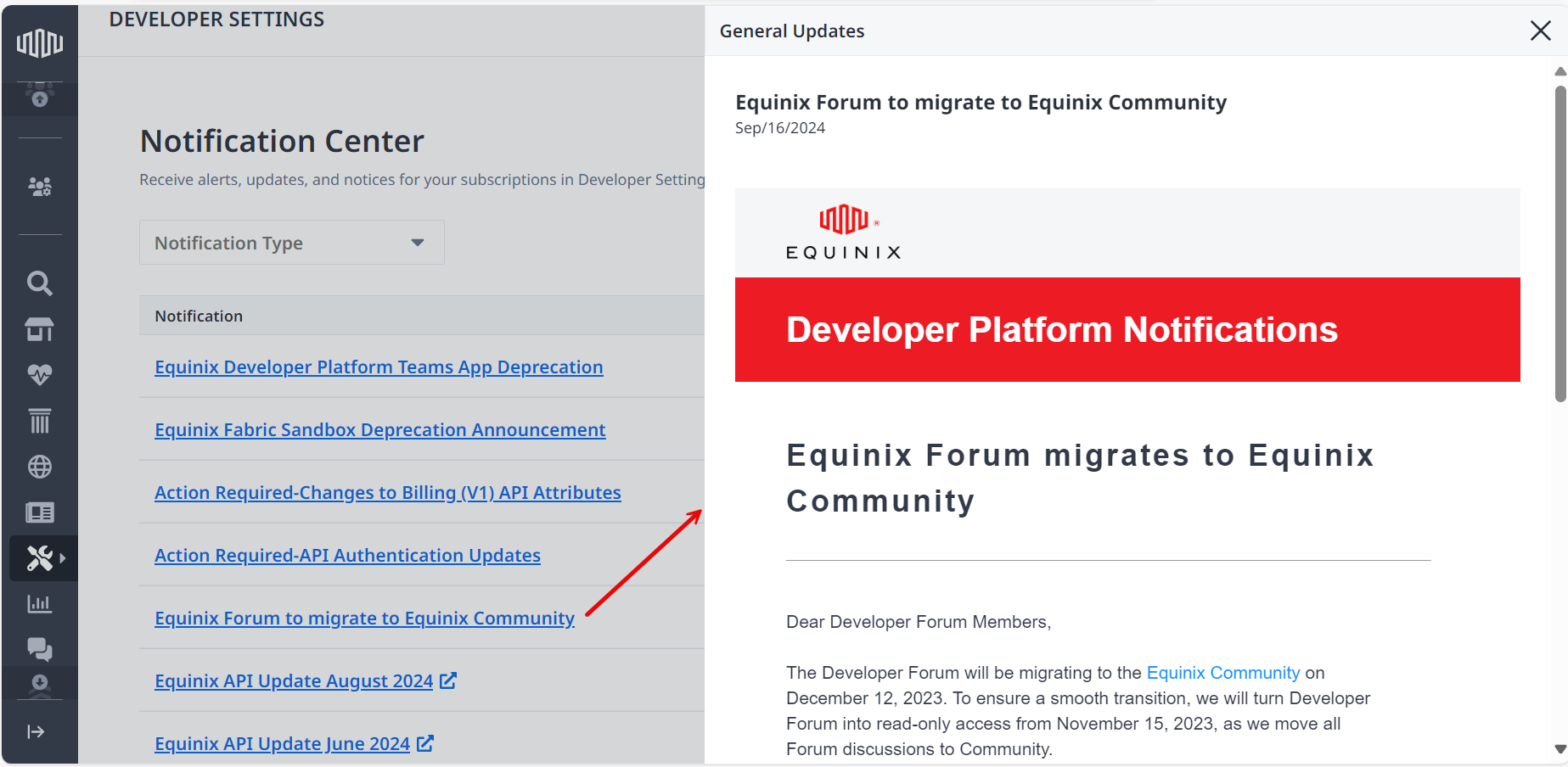The image size is (1568, 767).
Task: Open the user group sidebar icon
Action: pyautogui.click(x=40, y=186)
